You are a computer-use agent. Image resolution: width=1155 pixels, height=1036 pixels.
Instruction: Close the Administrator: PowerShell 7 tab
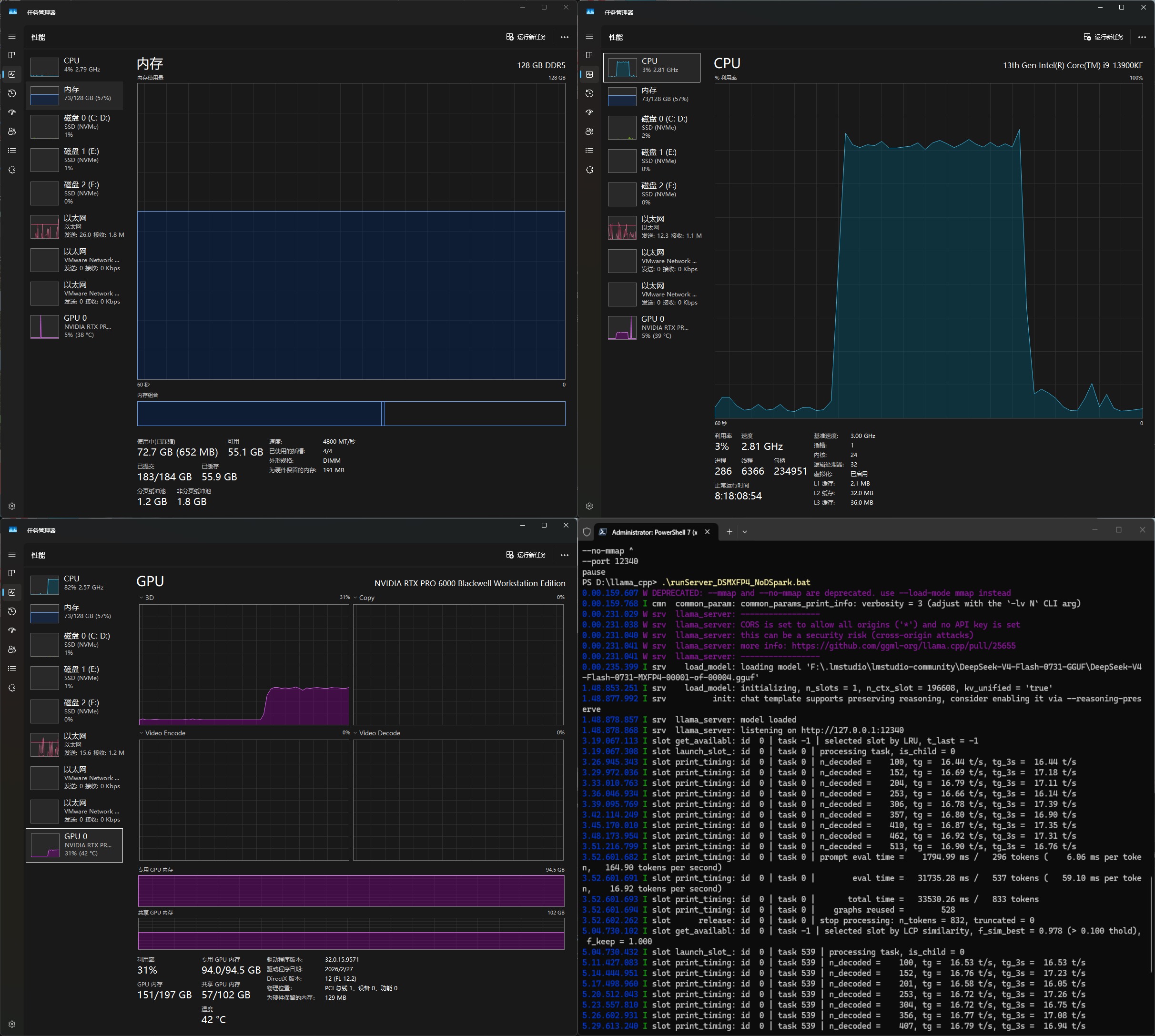point(707,532)
